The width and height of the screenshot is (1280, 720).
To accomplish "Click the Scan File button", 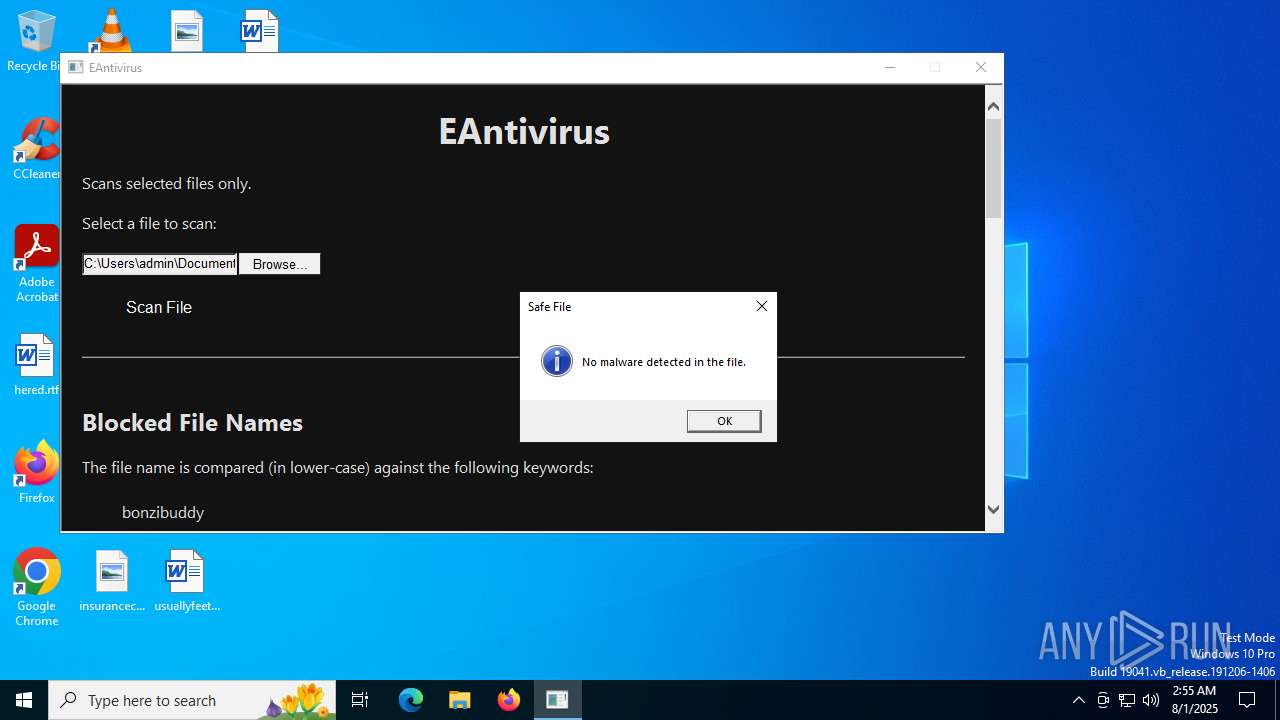I will pos(159,307).
